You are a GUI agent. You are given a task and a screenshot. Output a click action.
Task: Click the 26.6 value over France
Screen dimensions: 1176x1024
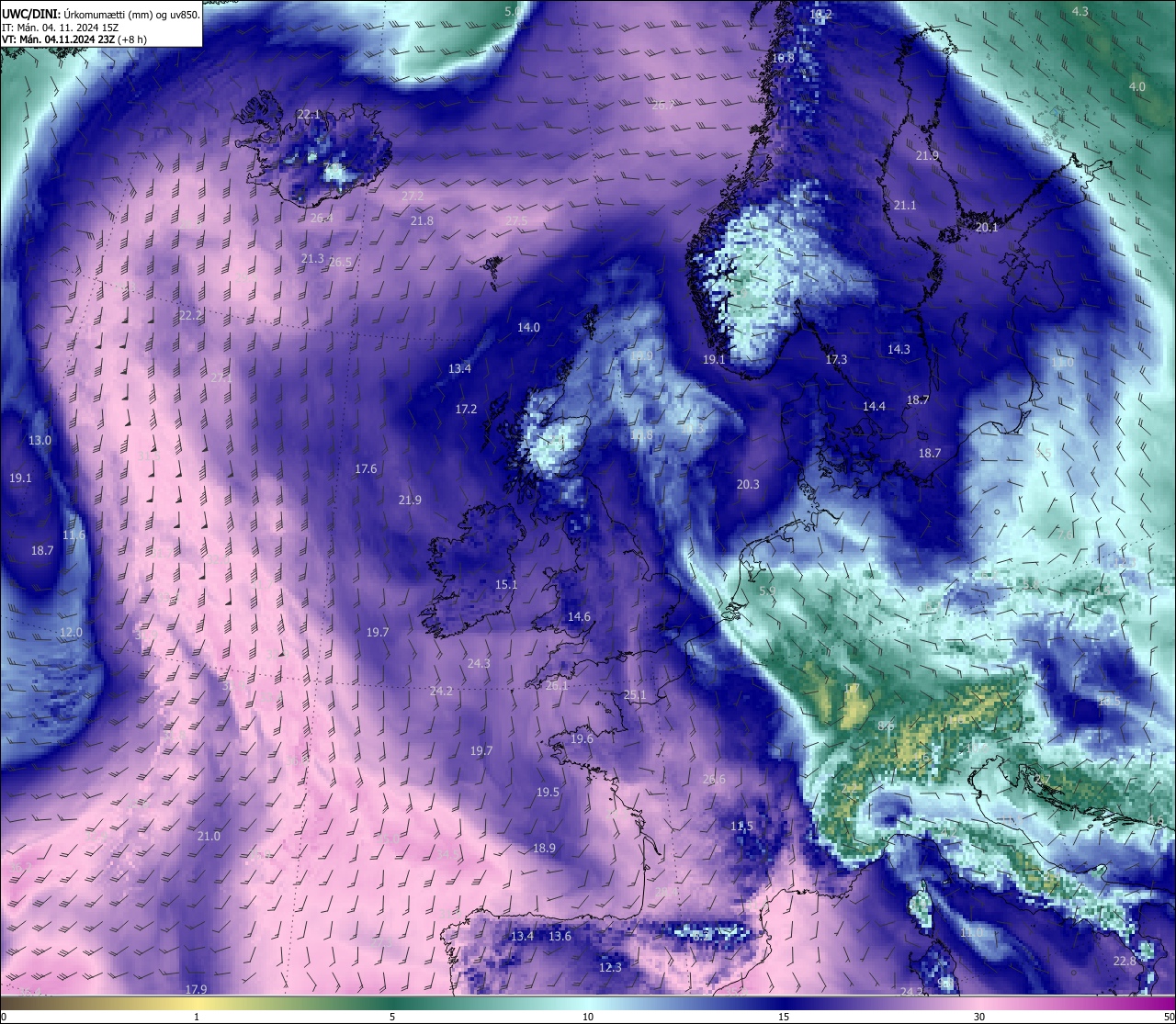coord(714,780)
